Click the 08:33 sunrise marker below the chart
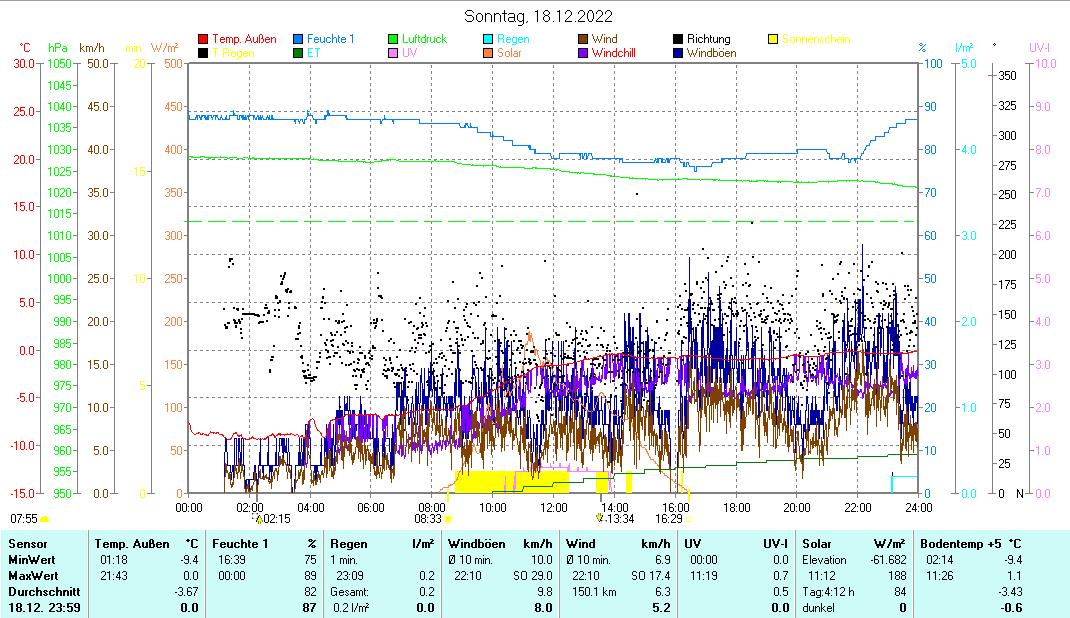The width and height of the screenshot is (1070, 618). [x=432, y=519]
